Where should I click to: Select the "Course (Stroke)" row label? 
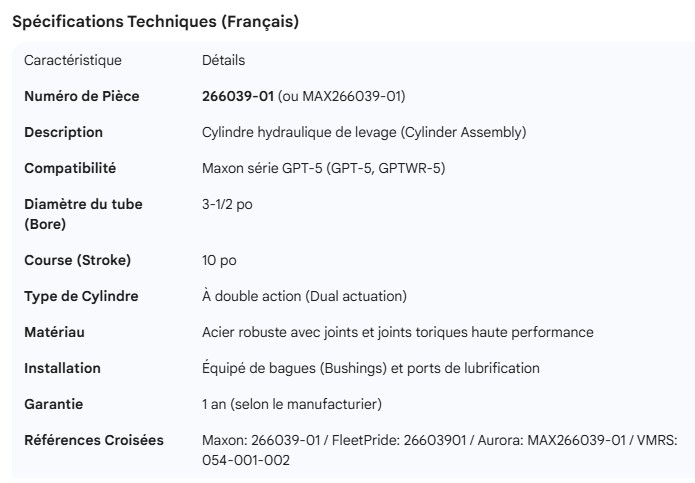point(77,260)
